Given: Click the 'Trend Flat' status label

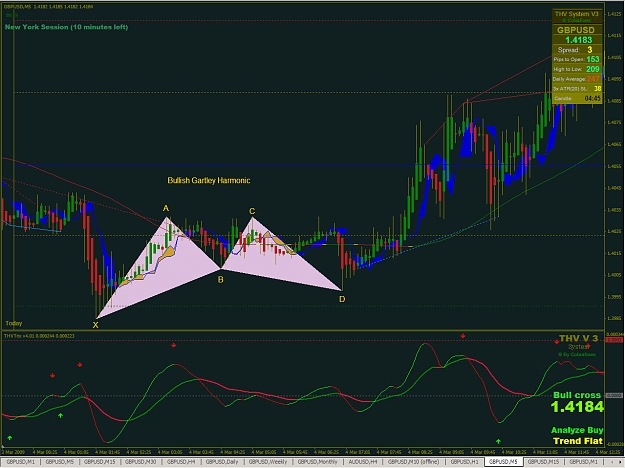Looking at the screenshot, I should click(x=578, y=441).
